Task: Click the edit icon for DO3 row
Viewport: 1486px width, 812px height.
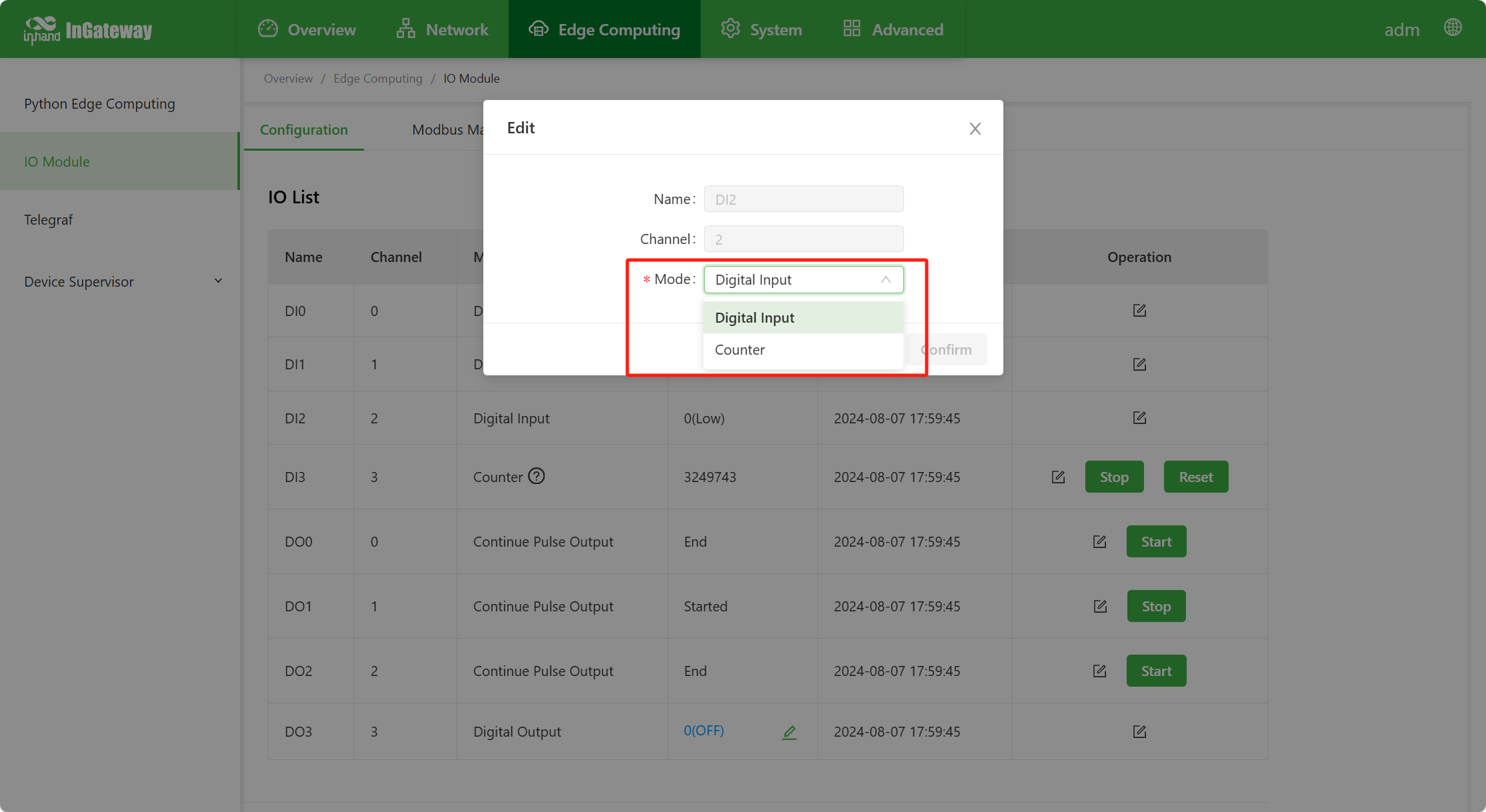Action: point(1139,732)
